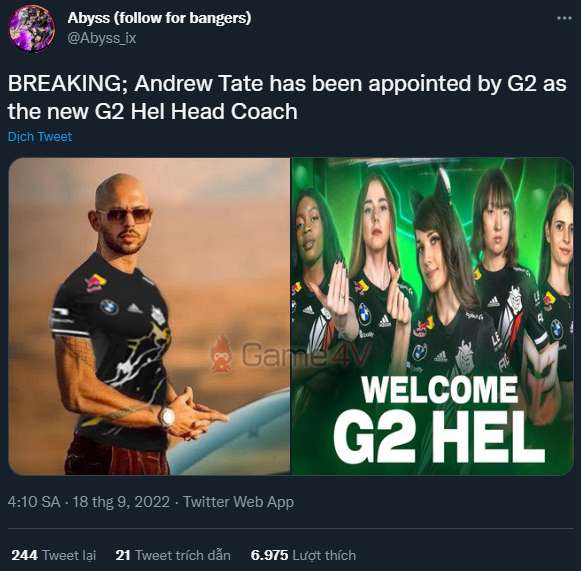Open the Twitter Web App source link
The height and width of the screenshot is (571, 581).
[x=239, y=502]
